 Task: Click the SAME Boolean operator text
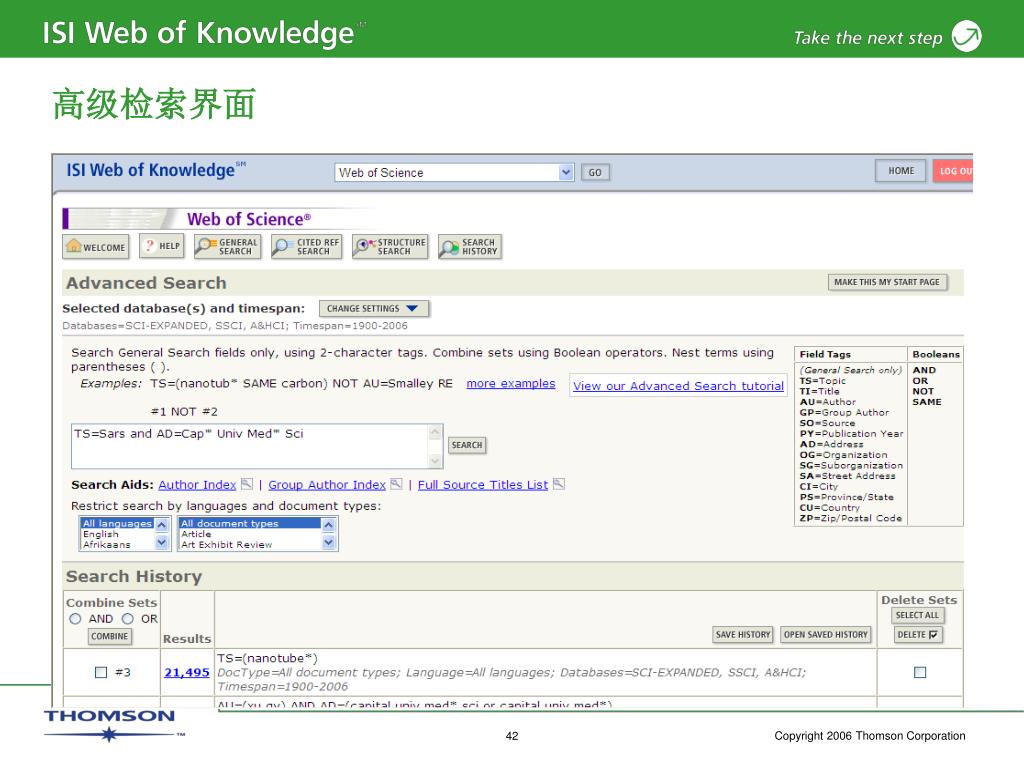[927, 402]
